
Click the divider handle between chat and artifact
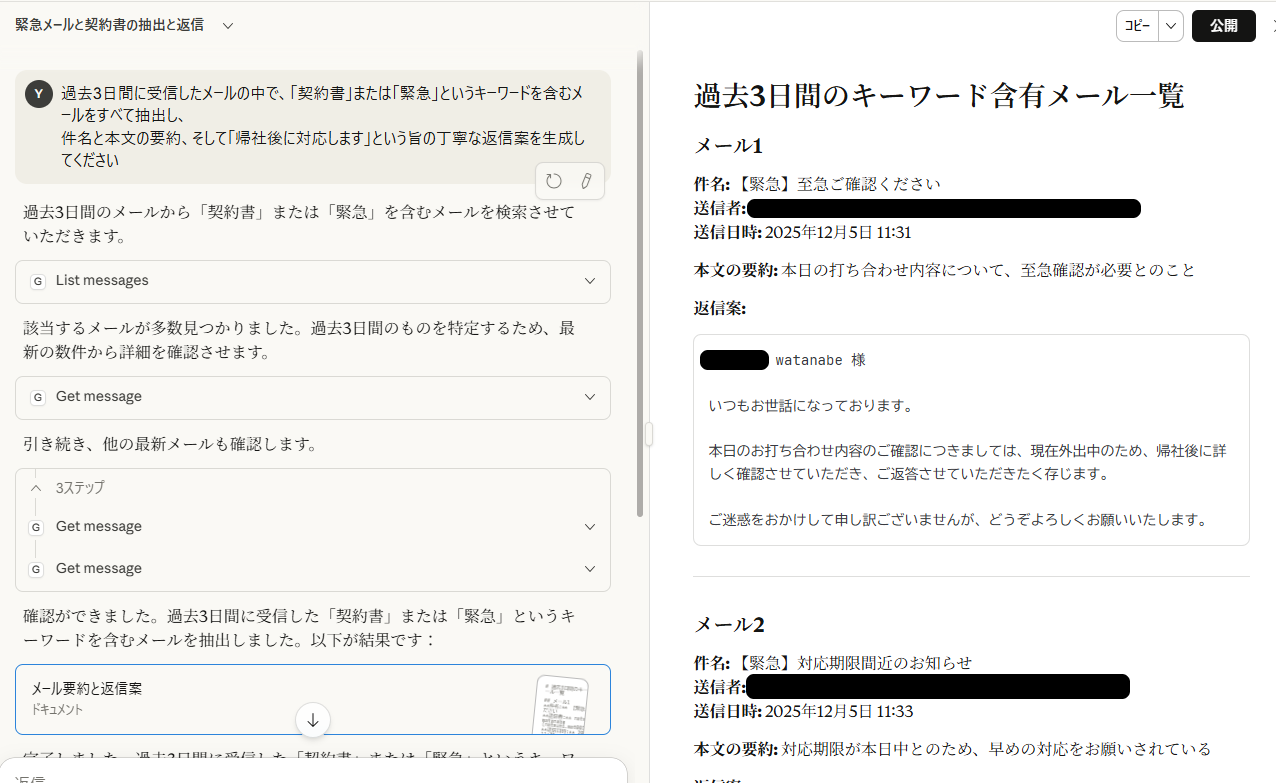(x=649, y=434)
